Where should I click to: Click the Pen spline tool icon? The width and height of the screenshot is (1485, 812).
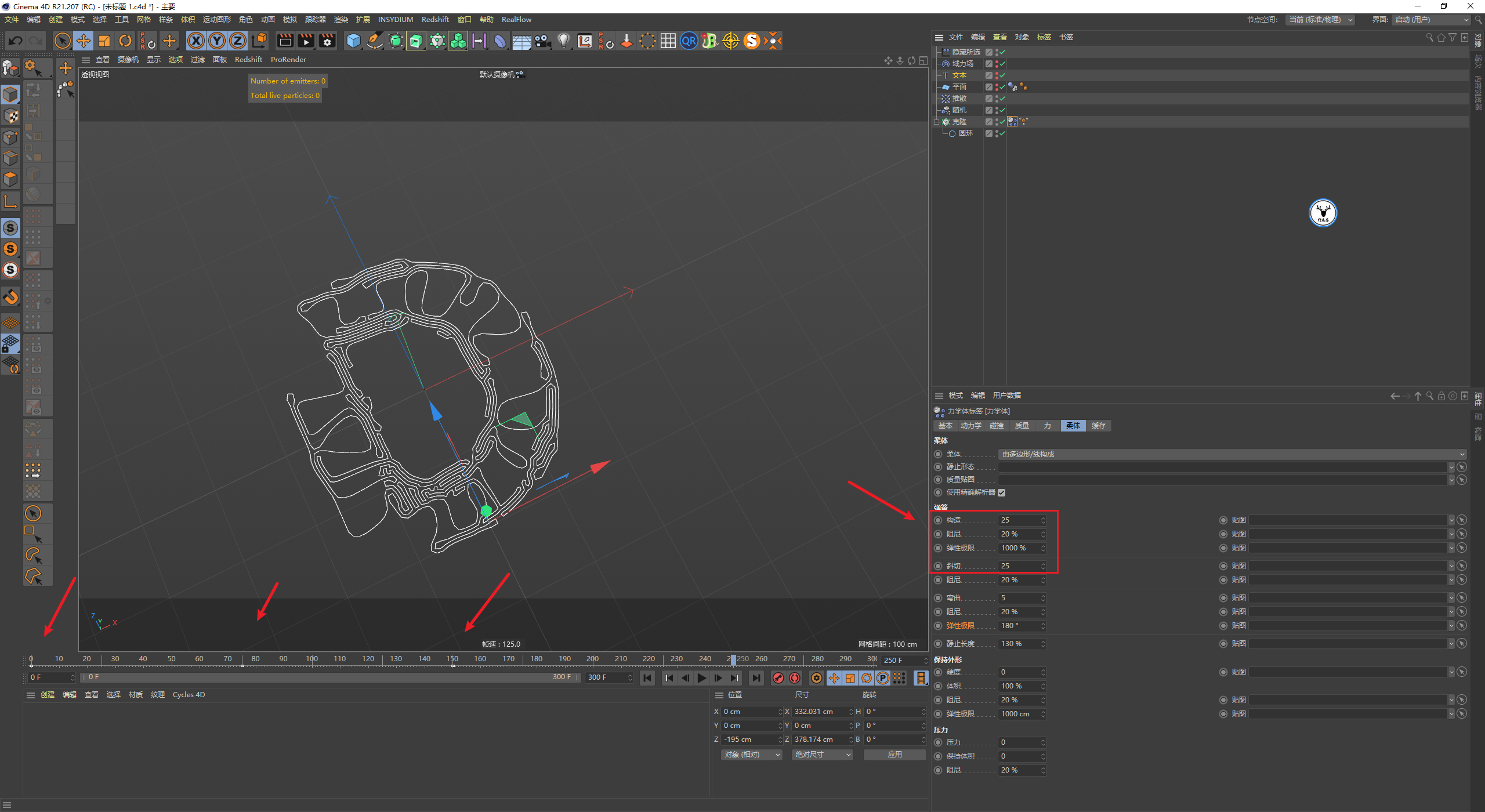tap(375, 41)
